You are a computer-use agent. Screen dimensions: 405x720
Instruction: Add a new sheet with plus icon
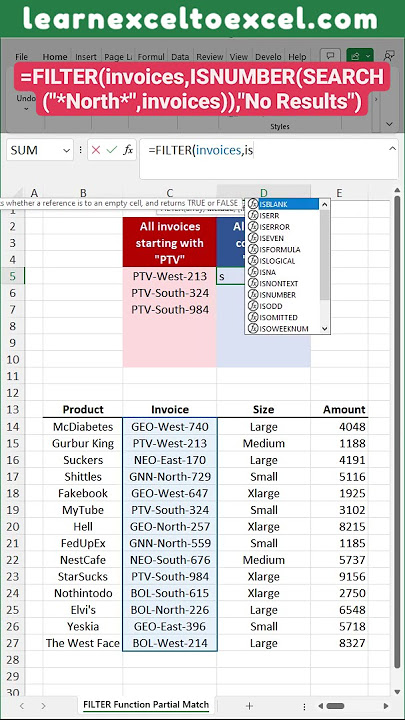249,705
